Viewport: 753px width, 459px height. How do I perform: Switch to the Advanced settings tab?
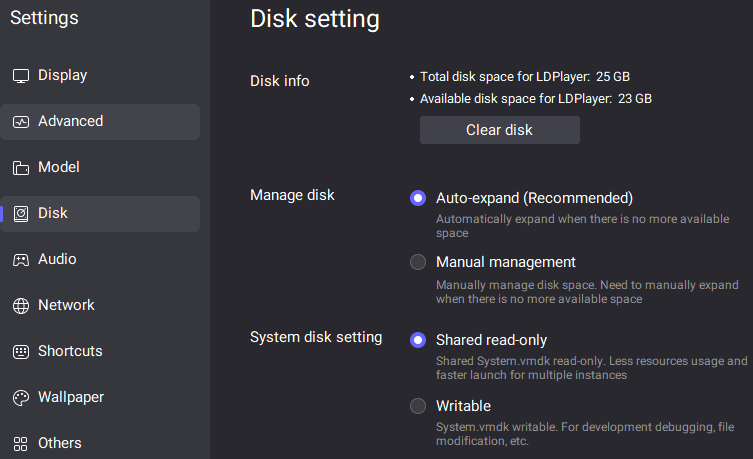click(100, 122)
